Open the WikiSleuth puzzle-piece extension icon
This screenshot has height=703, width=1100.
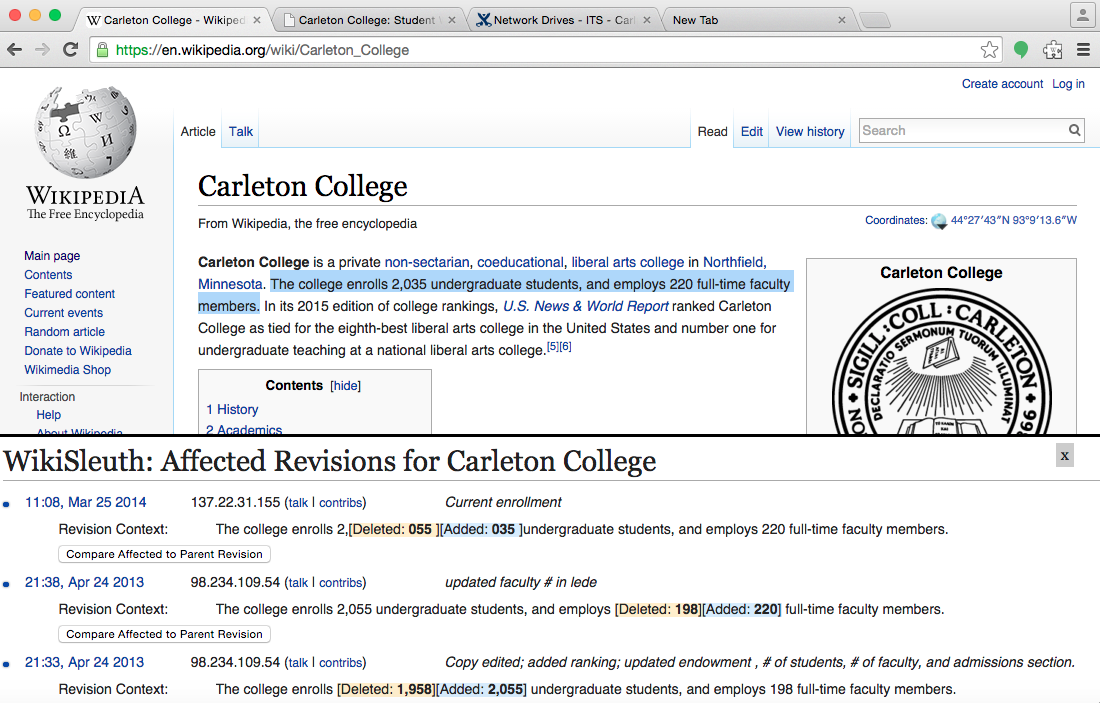(x=1052, y=48)
